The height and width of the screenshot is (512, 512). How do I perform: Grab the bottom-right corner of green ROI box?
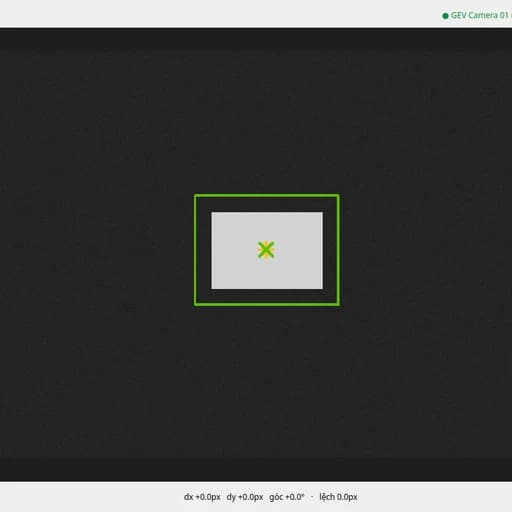point(338,304)
